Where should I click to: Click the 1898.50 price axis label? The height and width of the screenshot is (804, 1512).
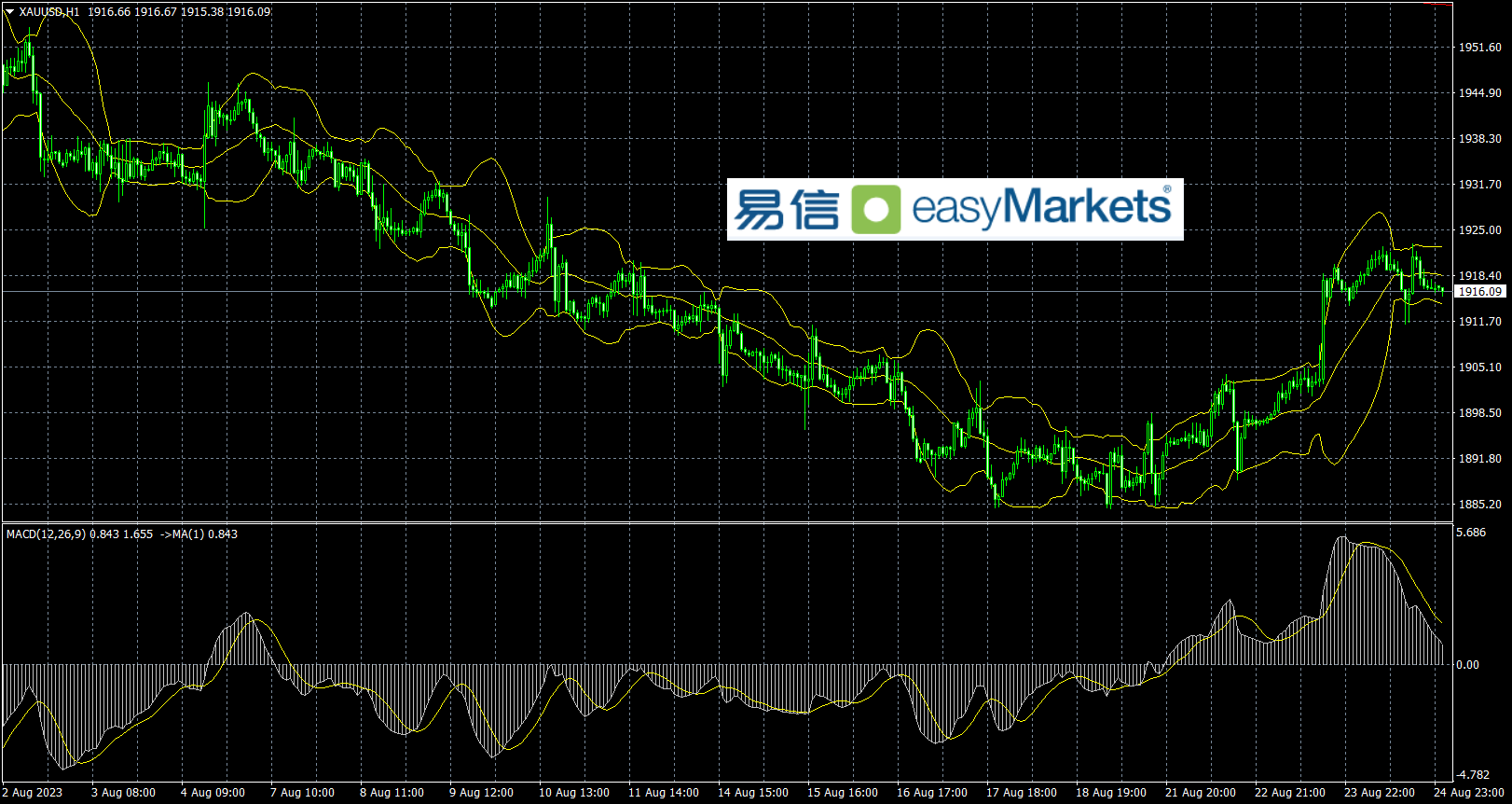(1479, 413)
